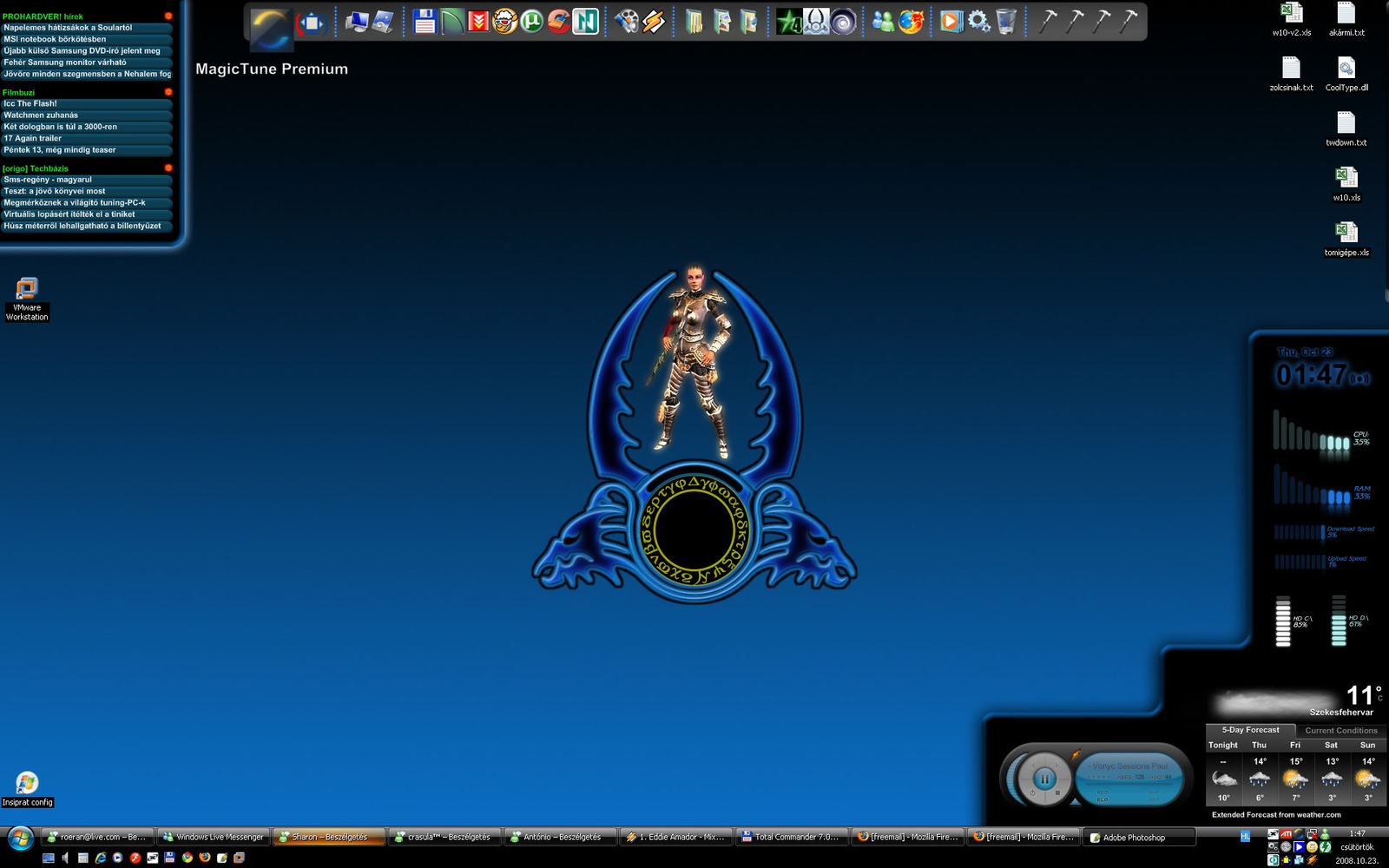1389x868 pixels.
Task: Toggle the Filmbuzi feed orange dot
Action: (168, 92)
